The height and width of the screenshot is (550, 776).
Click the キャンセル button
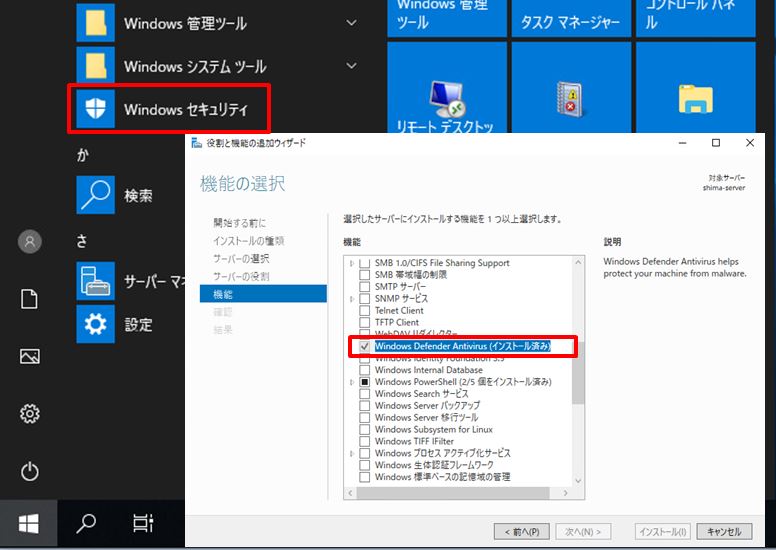pos(724,532)
